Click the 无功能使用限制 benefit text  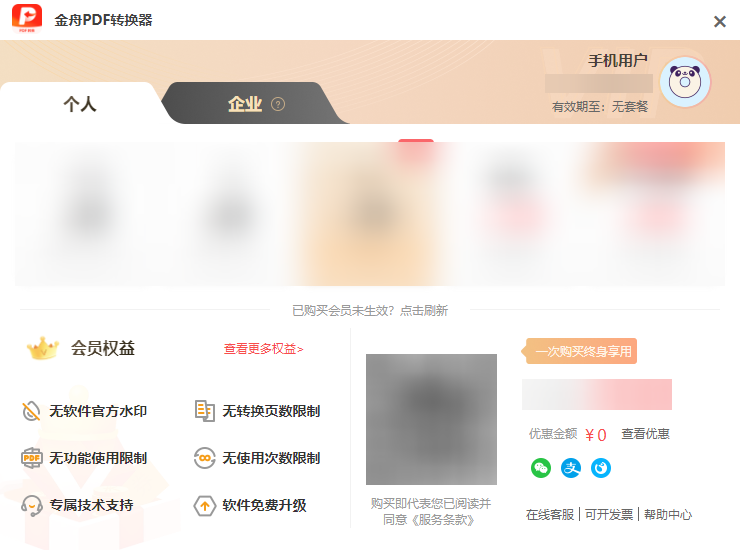point(98,458)
